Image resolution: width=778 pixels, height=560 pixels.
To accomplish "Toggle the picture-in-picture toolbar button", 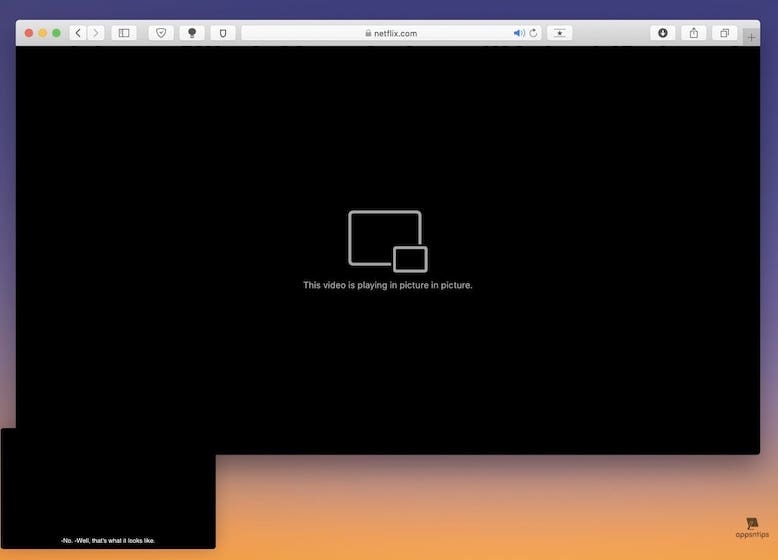I will (559, 33).
